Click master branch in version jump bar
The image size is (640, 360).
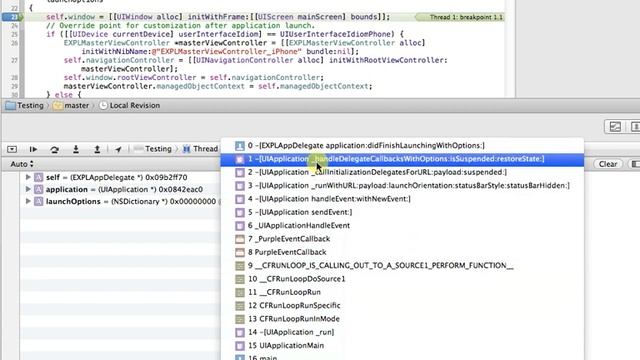pyautogui.click(x=71, y=105)
